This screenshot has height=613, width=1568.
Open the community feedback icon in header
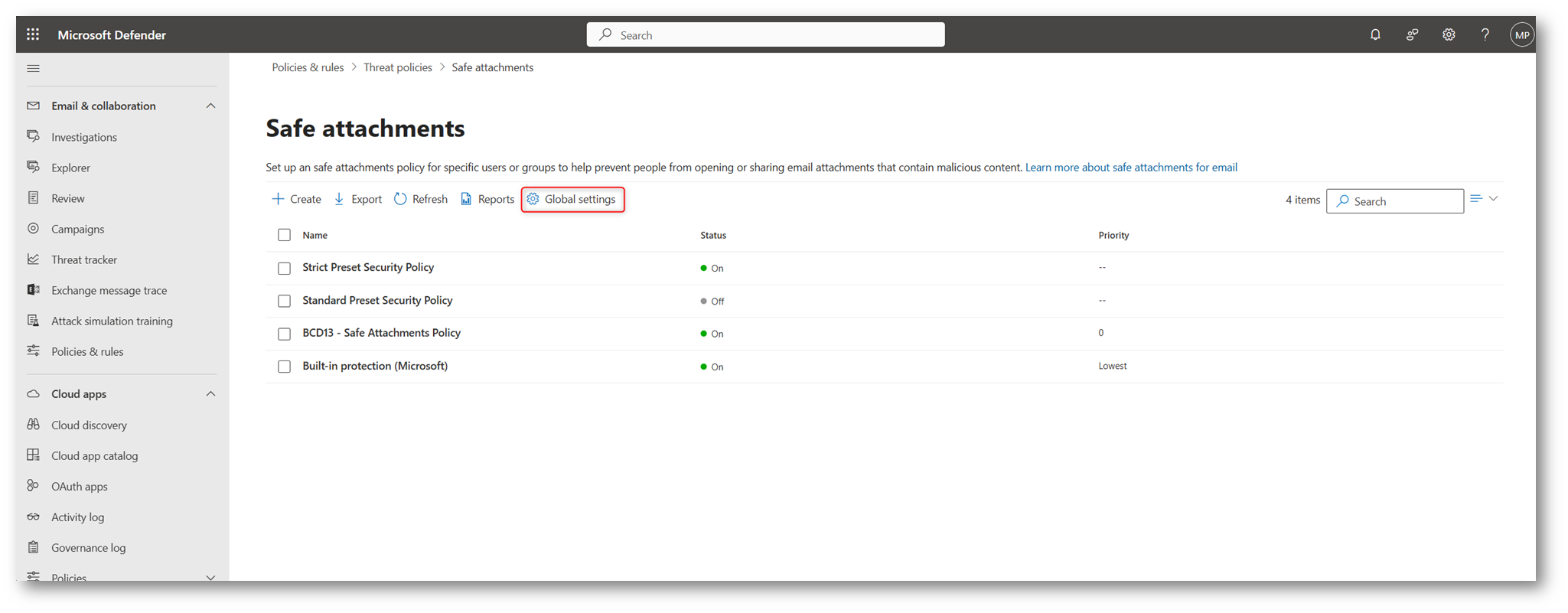tap(1412, 34)
